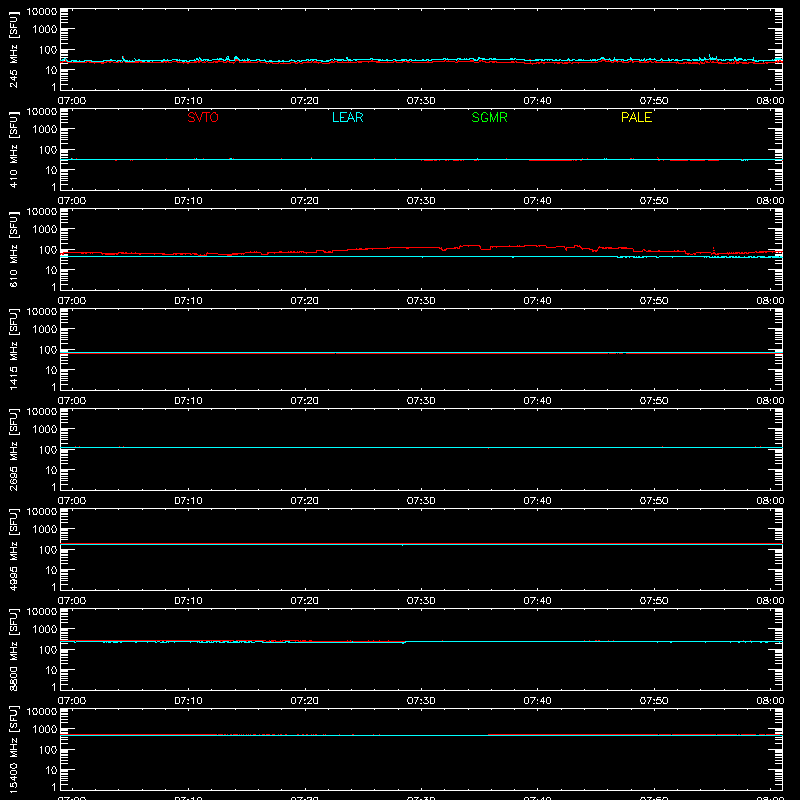800x800 pixels.
Task: Click 07:40 tick label below 410 MHz plot
Action: [537, 201]
